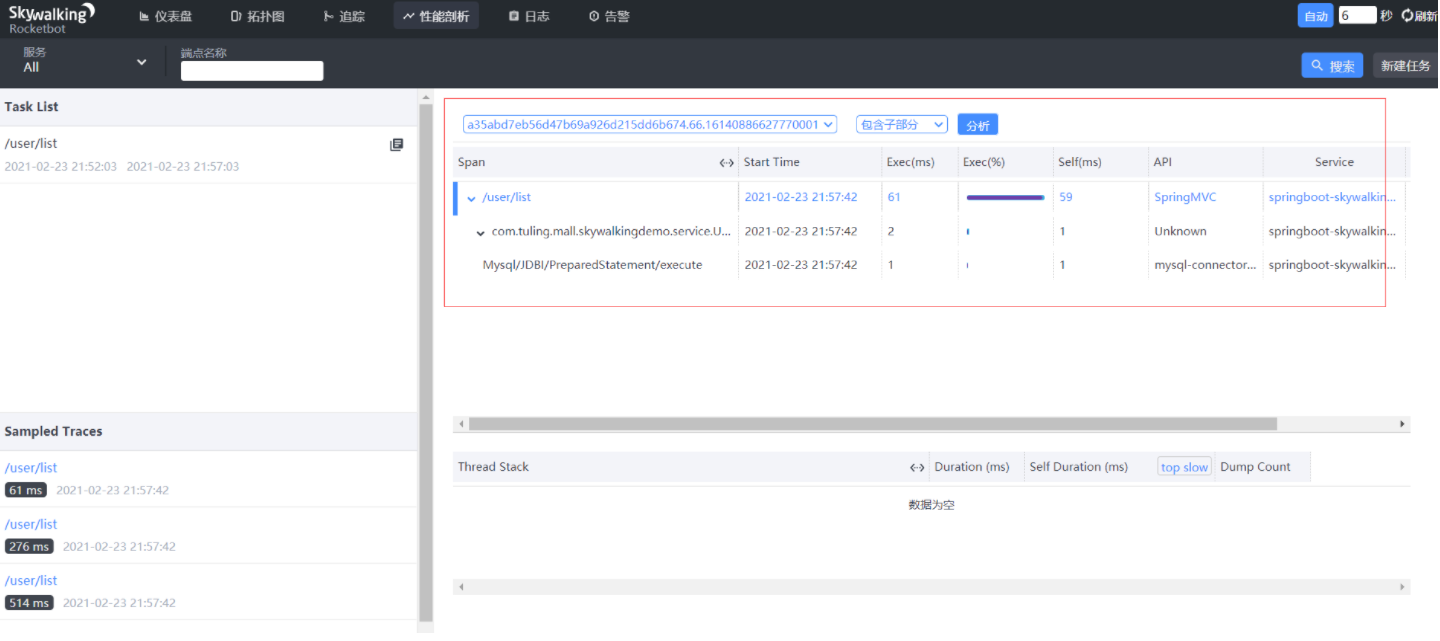1440x641 pixels.
Task: Click the top slow sort toggle
Action: point(1184,467)
